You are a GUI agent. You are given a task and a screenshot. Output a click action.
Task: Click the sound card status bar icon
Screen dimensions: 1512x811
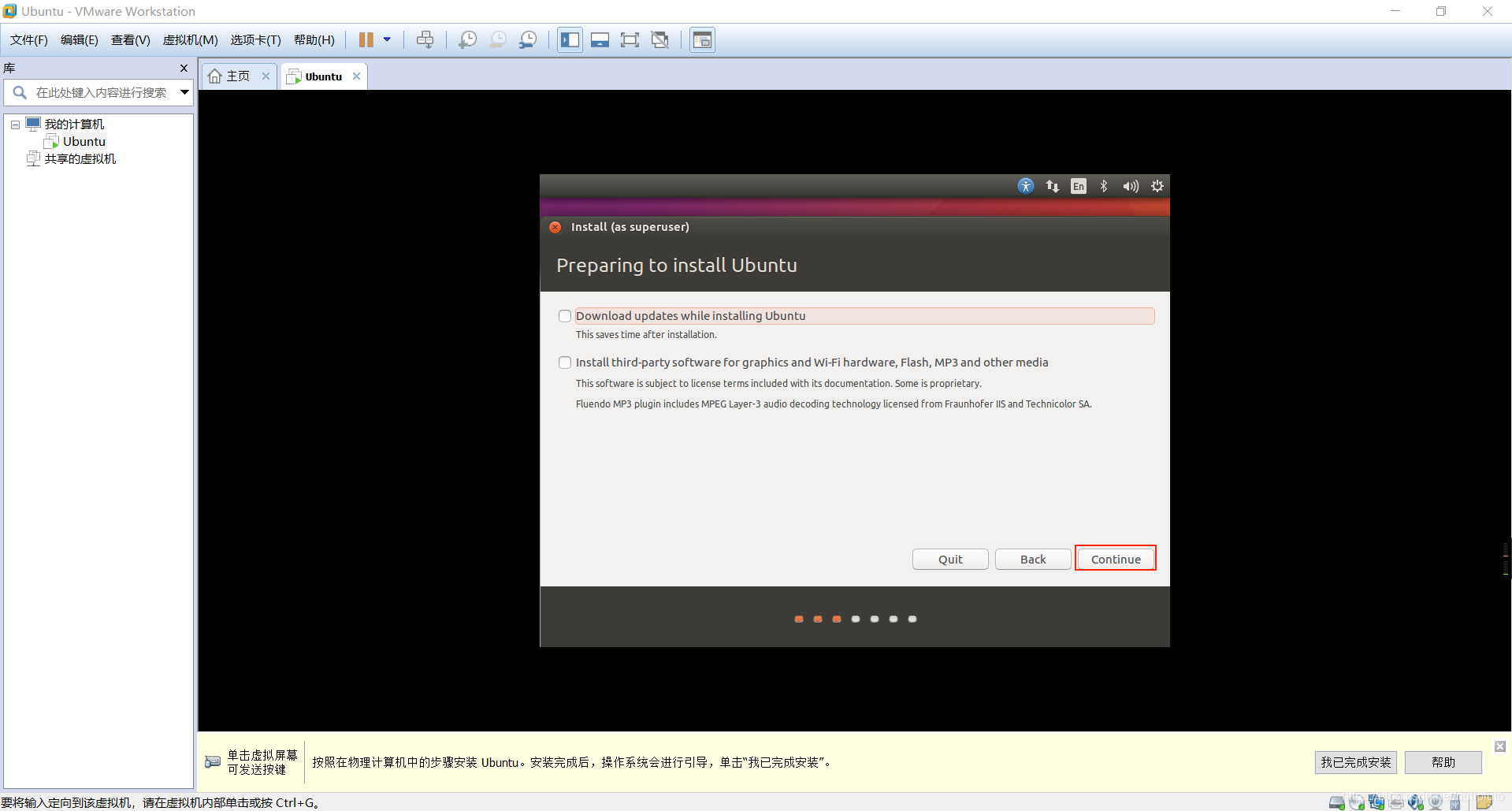[x=1416, y=802]
